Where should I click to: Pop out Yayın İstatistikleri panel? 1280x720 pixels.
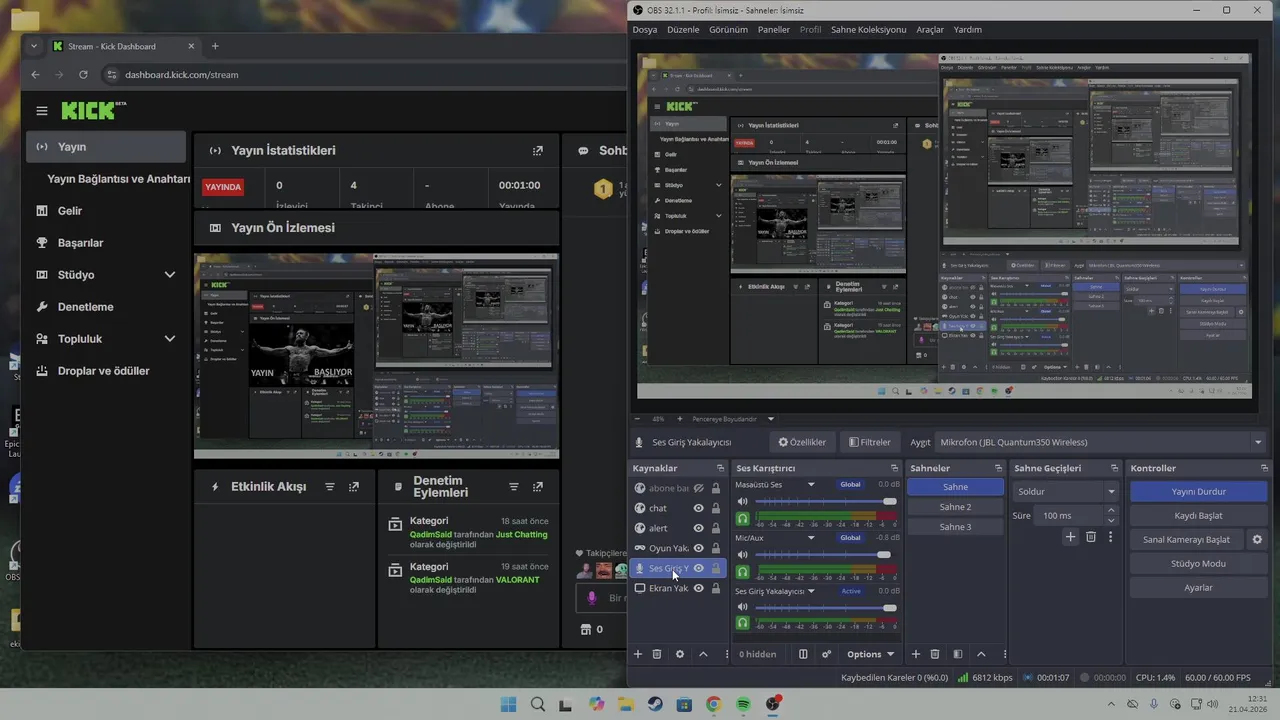(x=538, y=151)
